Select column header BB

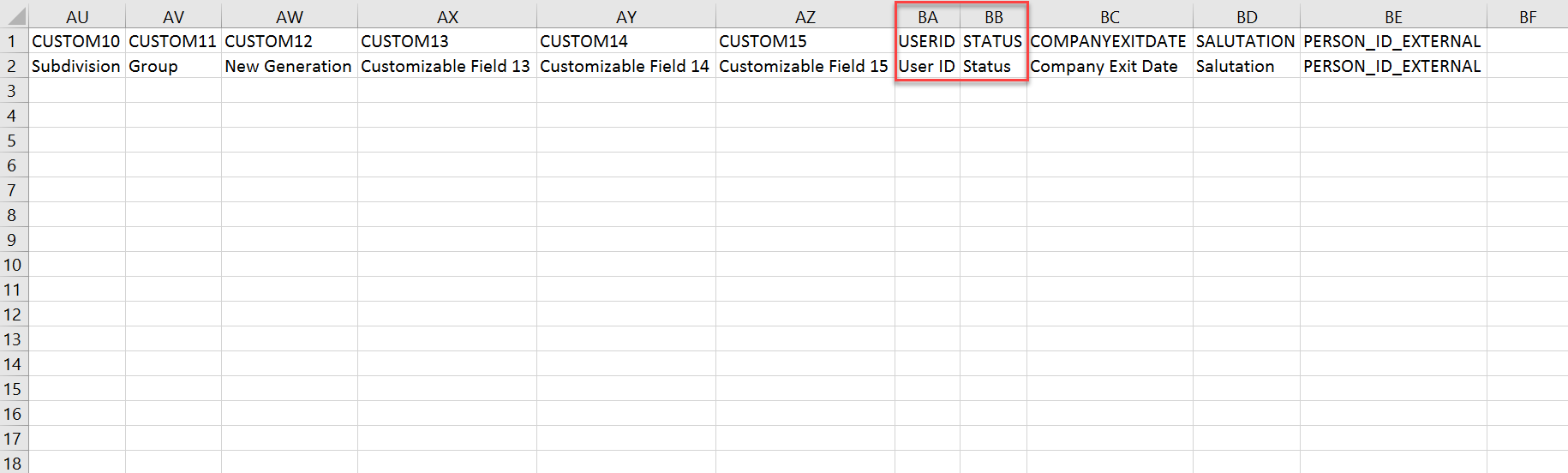tap(993, 17)
